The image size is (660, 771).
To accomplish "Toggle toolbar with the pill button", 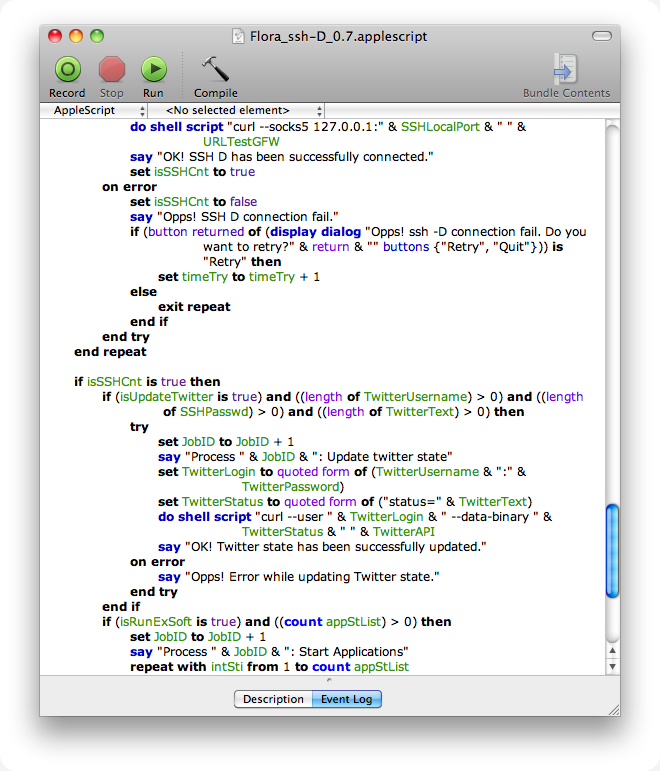I will pyautogui.click(x=601, y=36).
